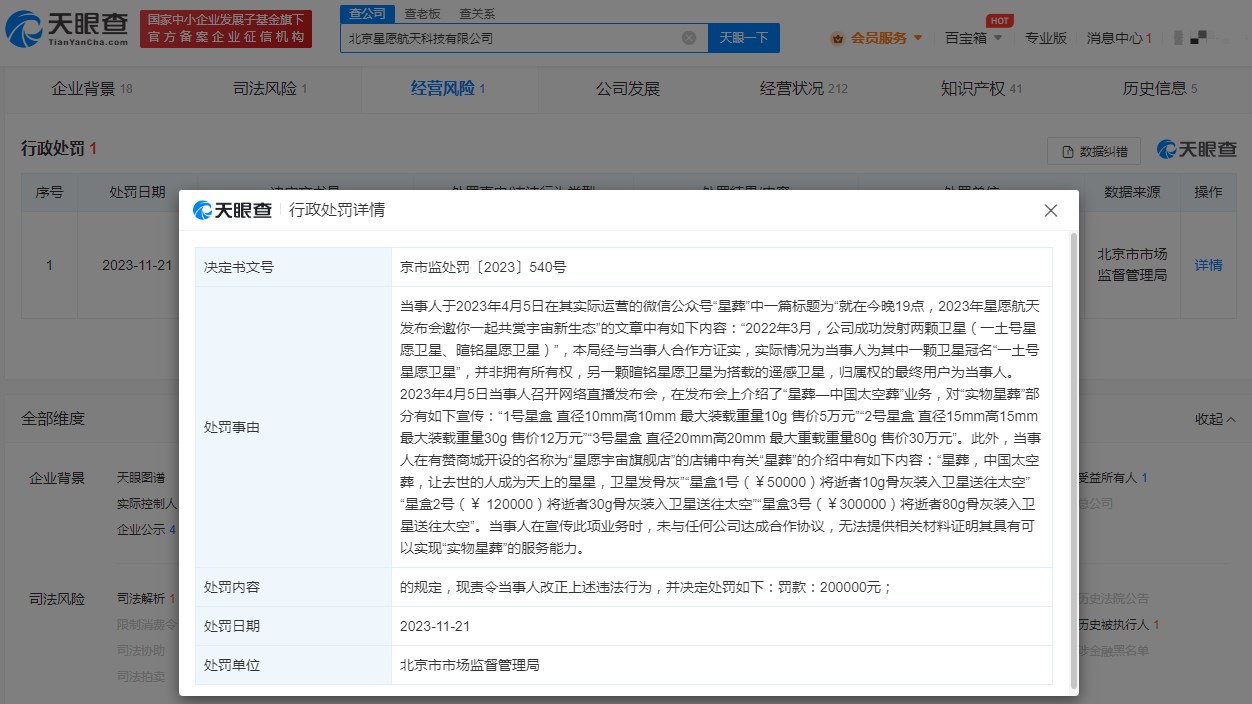The height and width of the screenshot is (704, 1252).
Task: Click the 数据纠错 button
Action: click(x=1093, y=151)
